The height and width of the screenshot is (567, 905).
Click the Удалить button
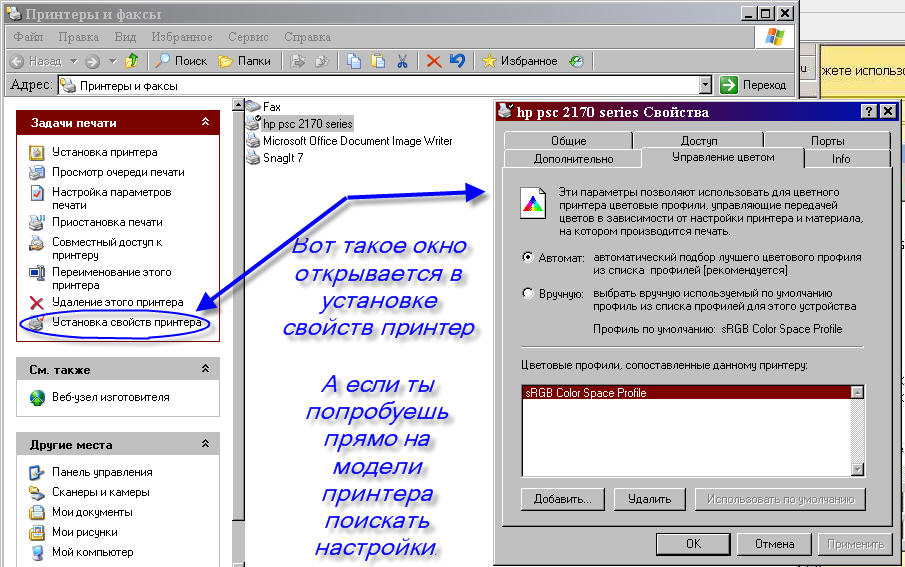click(649, 499)
